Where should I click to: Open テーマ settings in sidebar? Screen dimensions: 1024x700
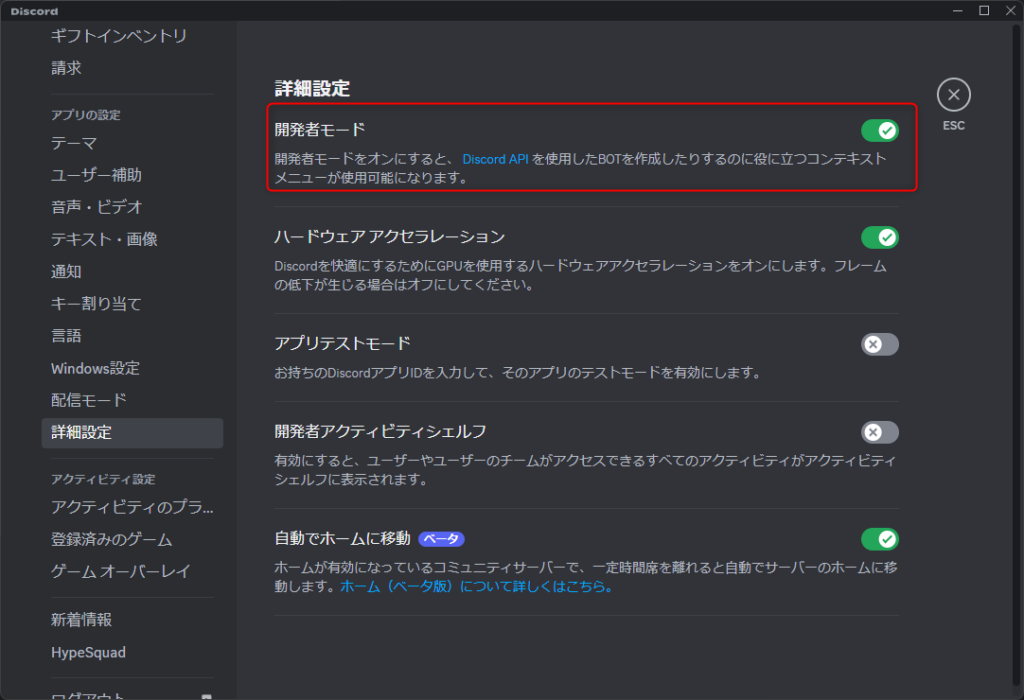[75, 143]
